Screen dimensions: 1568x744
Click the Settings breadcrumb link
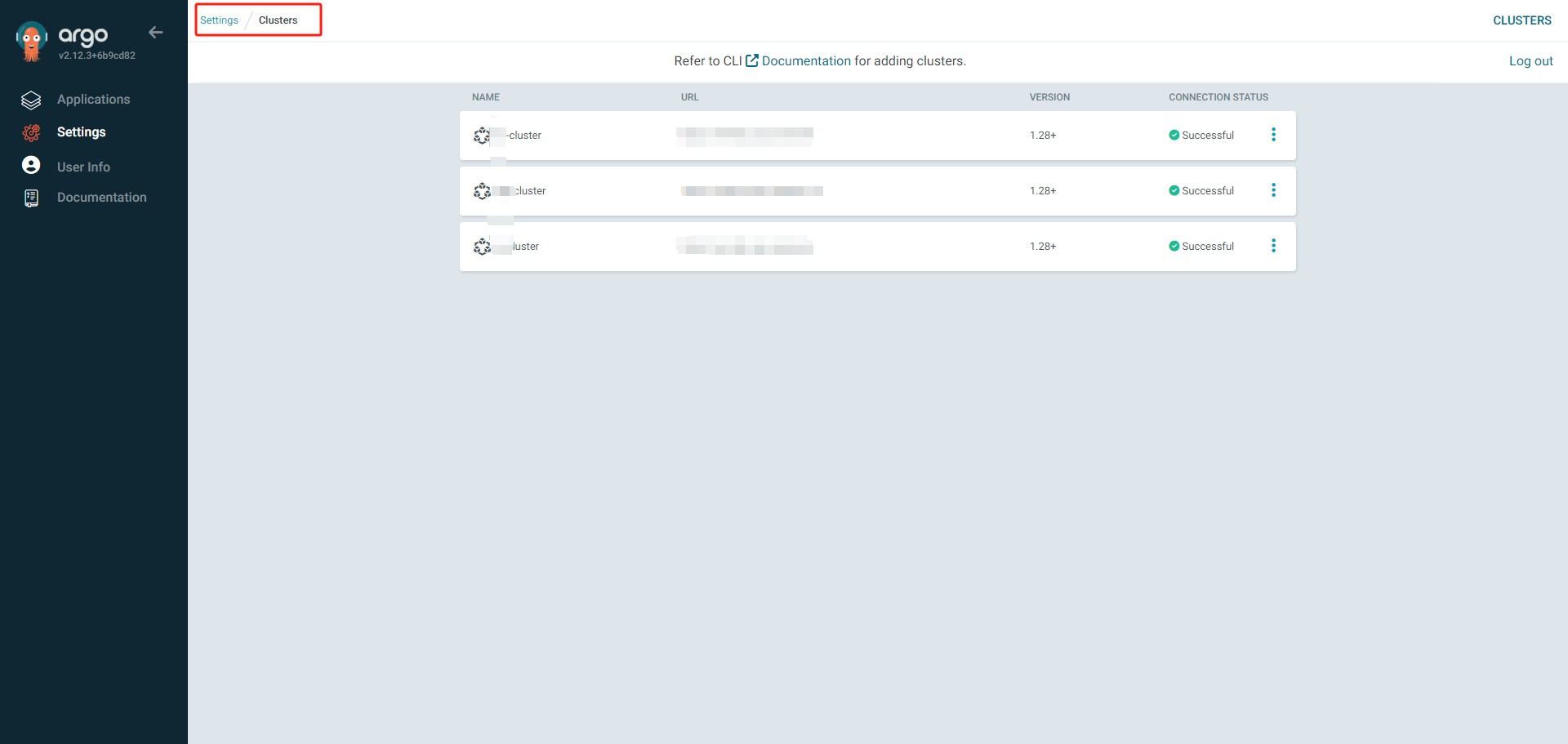[x=219, y=20]
